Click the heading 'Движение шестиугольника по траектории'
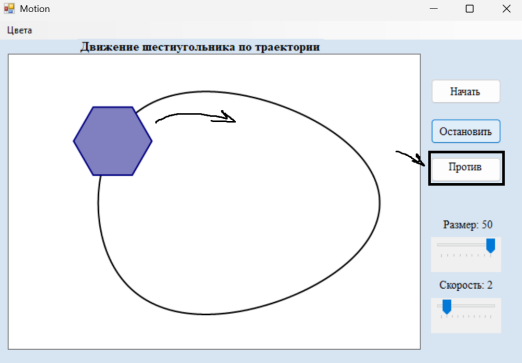Screen dimensions: 522x363 point(200,47)
